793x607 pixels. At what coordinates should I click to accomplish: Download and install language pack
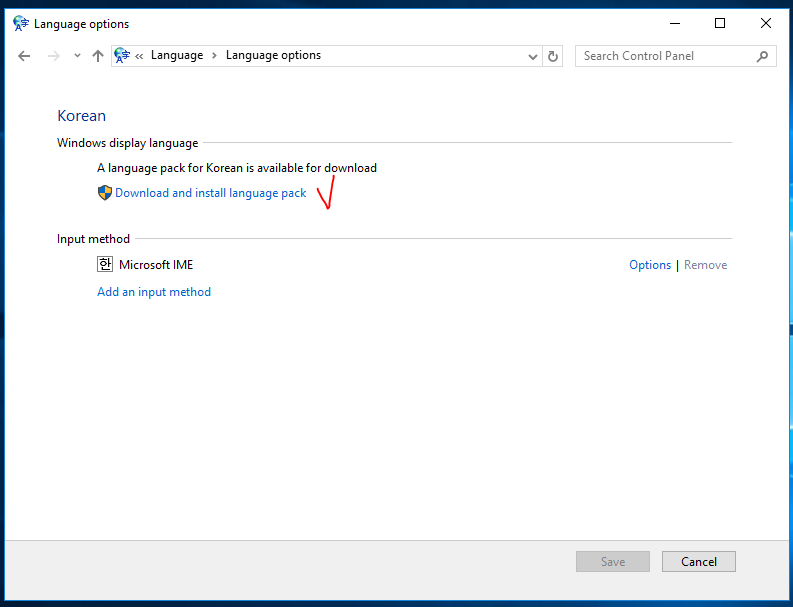[210, 193]
